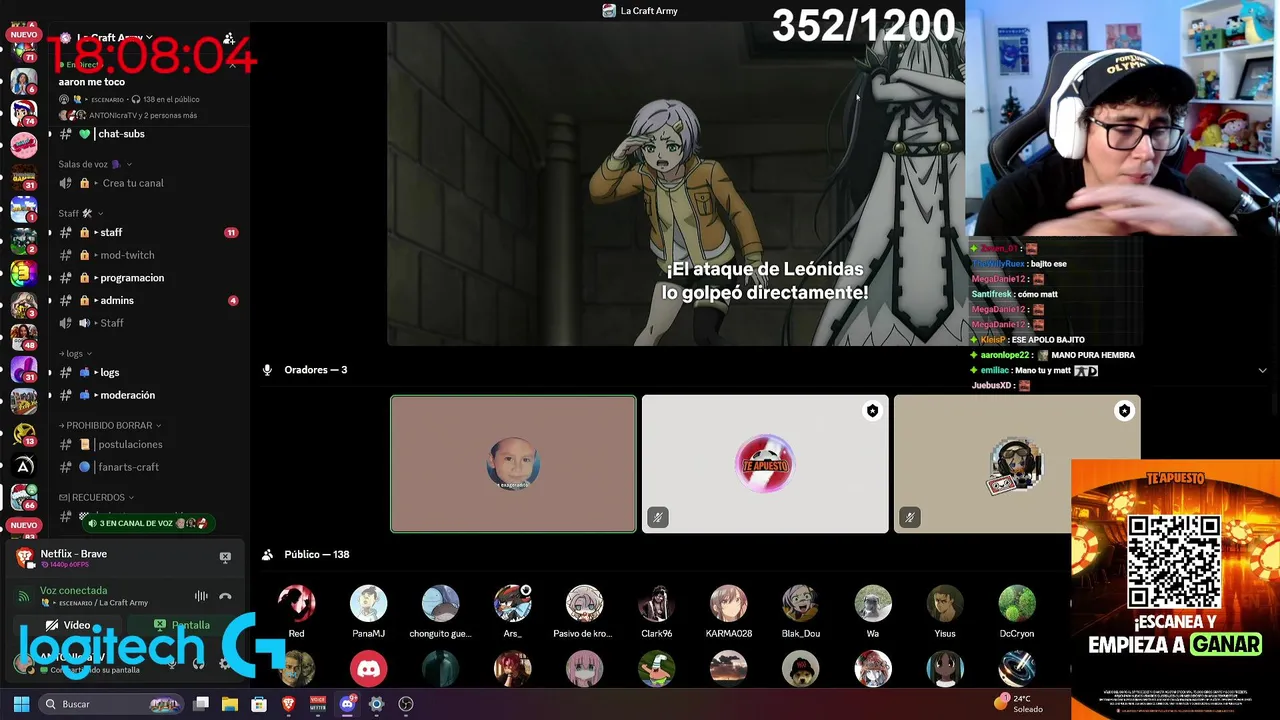Toggle headphone deafen in the user panel
This screenshot has width=1280, height=720.
[199, 663]
